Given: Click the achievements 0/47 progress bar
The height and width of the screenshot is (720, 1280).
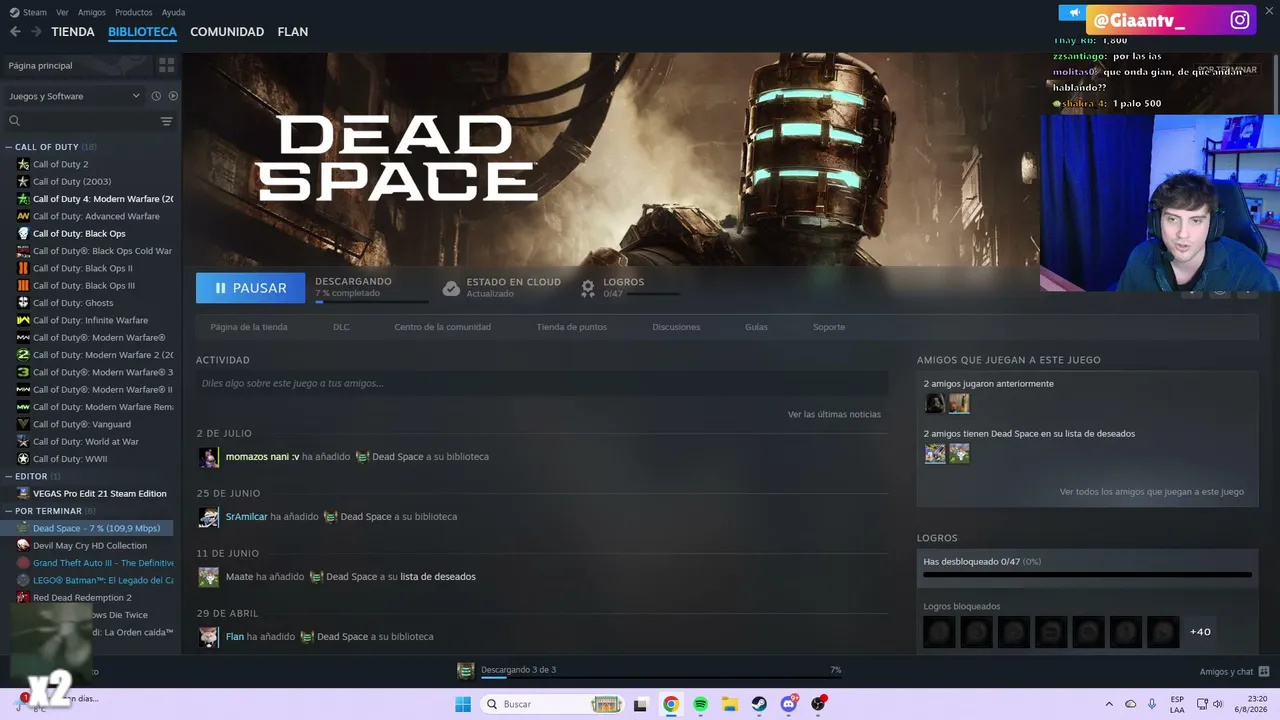Looking at the screenshot, I should (1087, 575).
